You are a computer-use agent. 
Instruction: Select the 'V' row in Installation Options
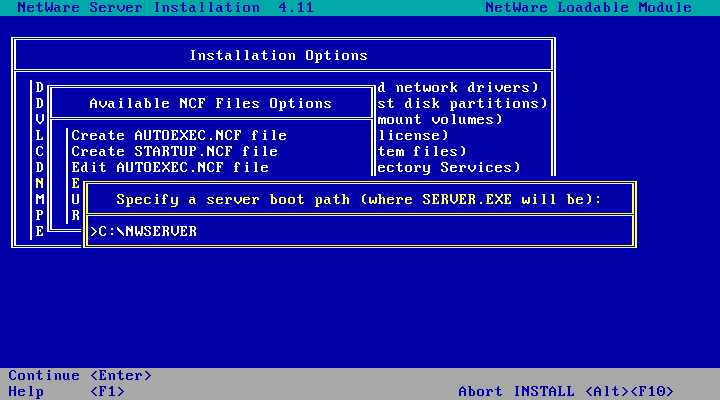coord(39,119)
